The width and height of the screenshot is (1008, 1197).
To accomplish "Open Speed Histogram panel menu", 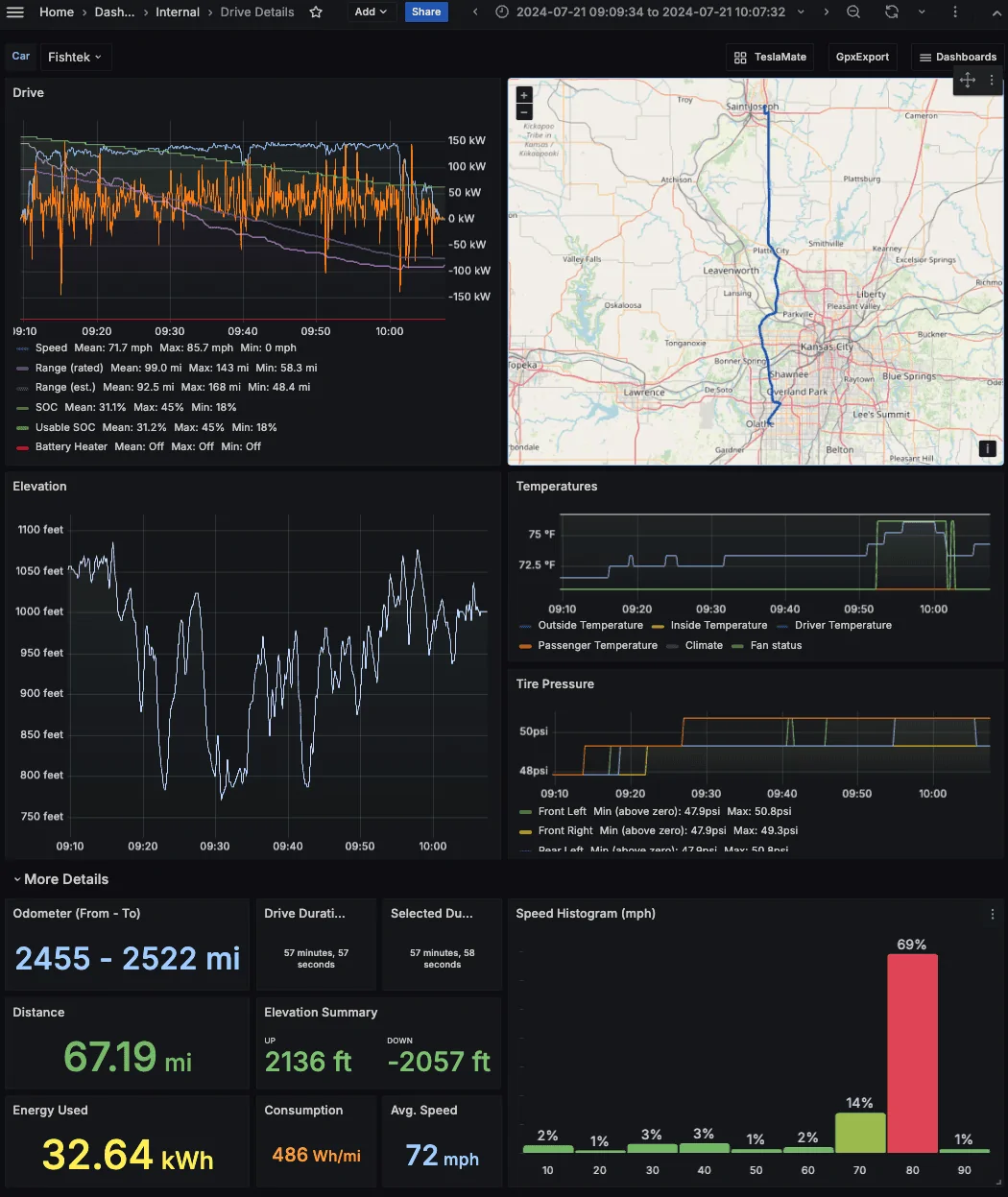I will pyautogui.click(x=993, y=914).
